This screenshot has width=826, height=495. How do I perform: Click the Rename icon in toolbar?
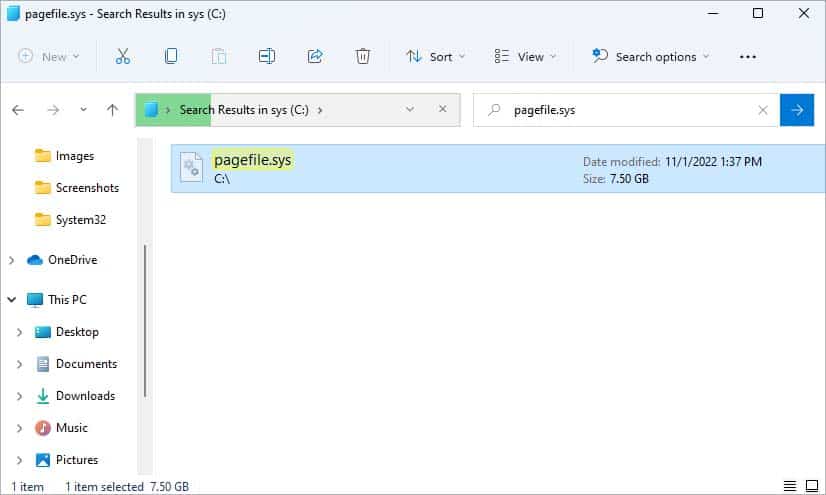267,56
